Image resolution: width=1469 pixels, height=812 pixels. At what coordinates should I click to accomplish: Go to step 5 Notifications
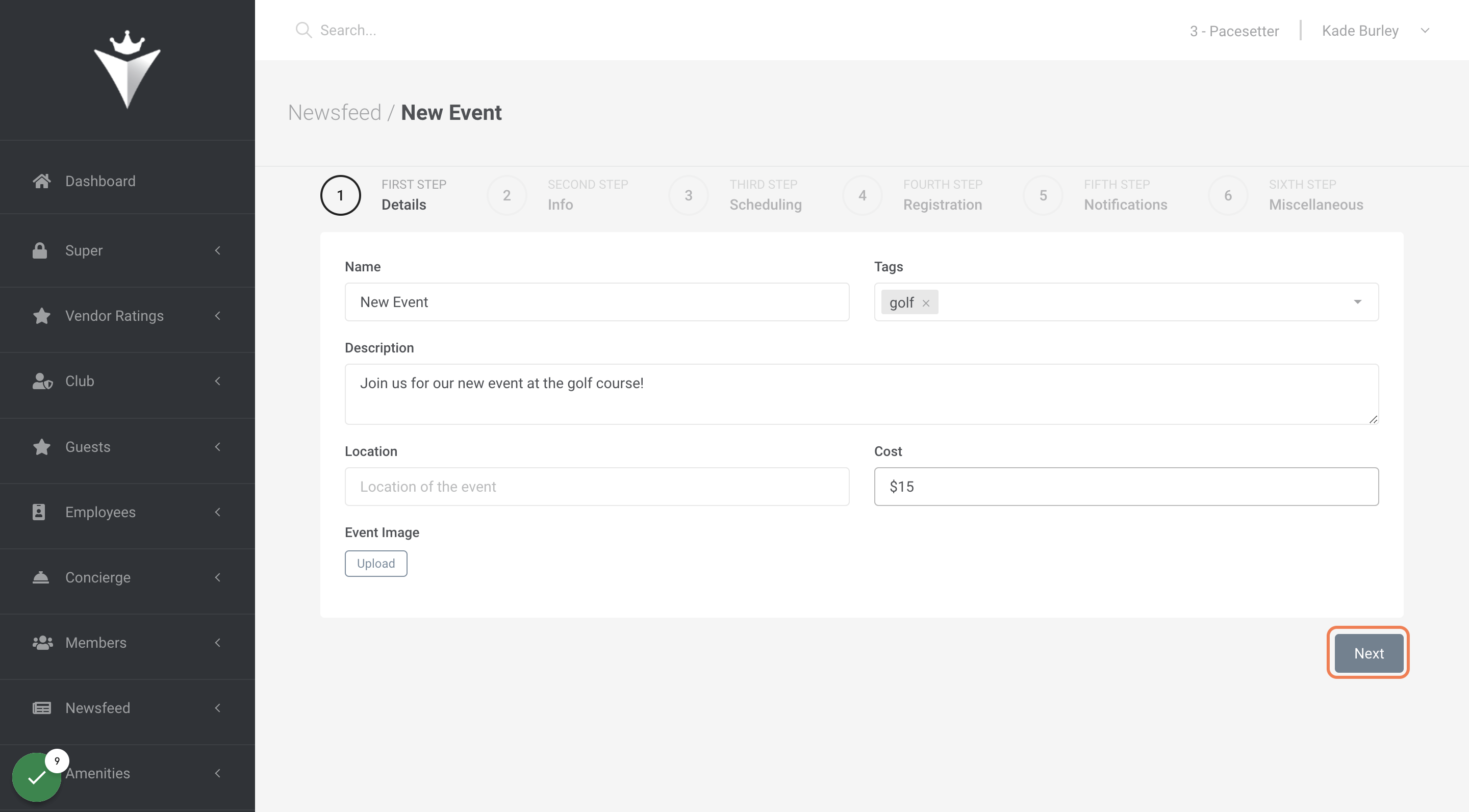1096,195
